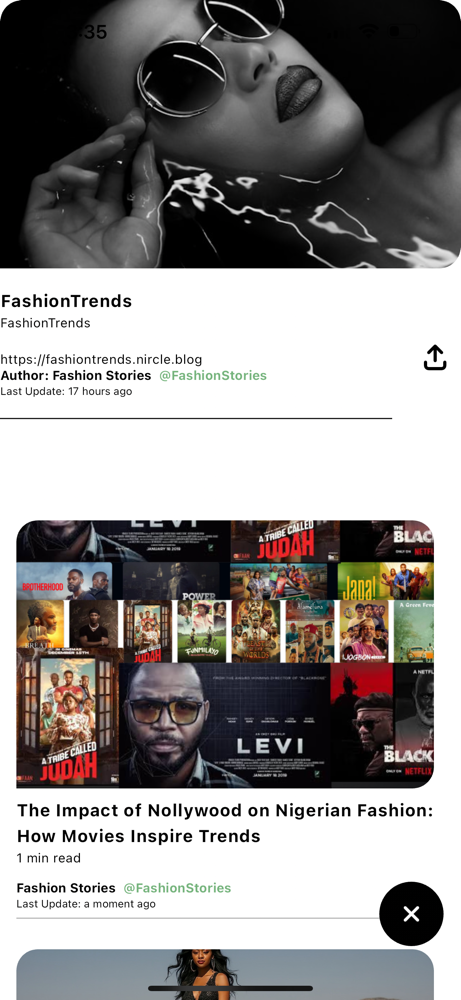The image size is (461, 1000).
Task: Tap the Fashion Stories author name under the article
Action: click(66, 888)
